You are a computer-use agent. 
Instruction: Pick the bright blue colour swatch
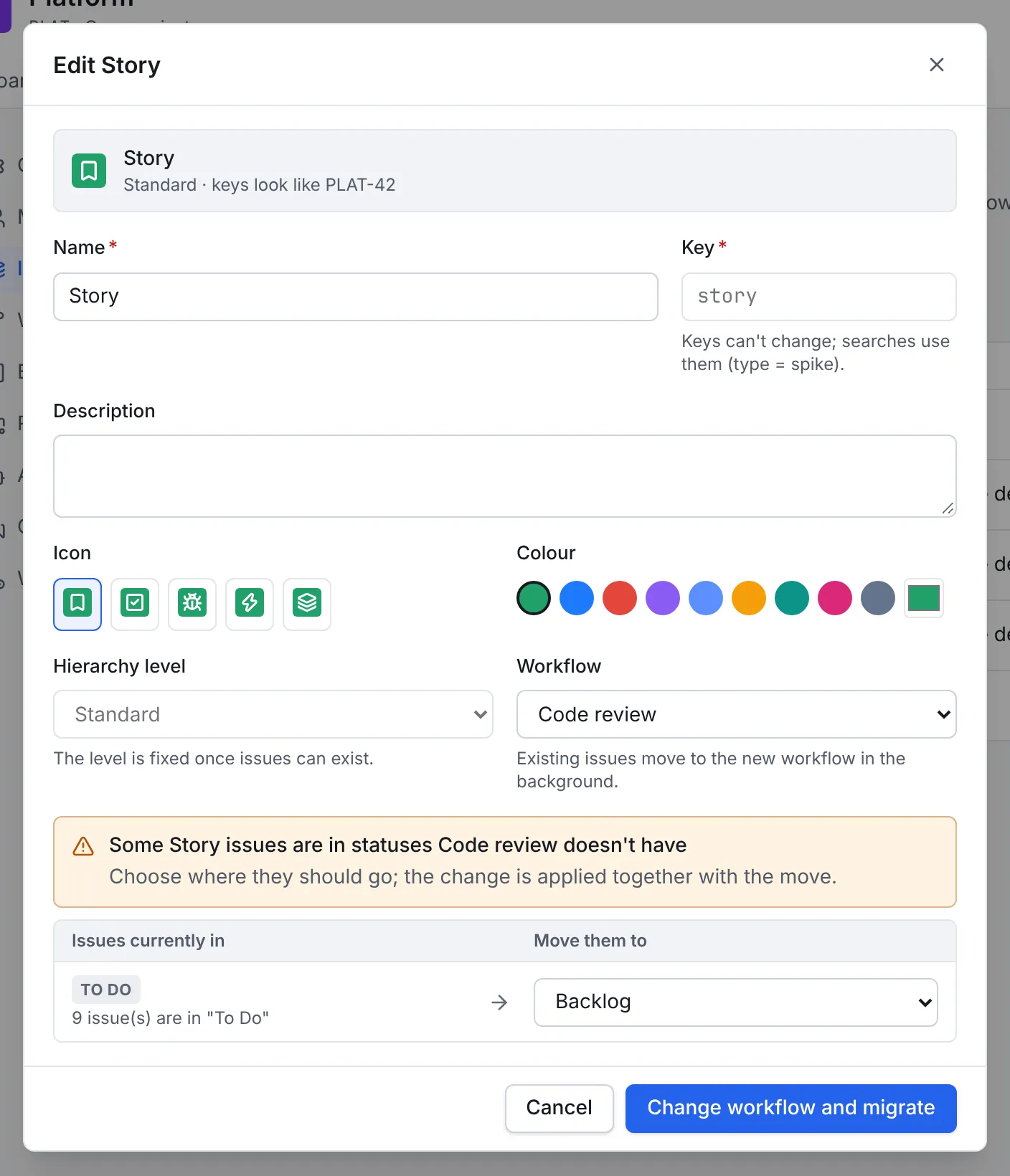pyautogui.click(x=577, y=598)
